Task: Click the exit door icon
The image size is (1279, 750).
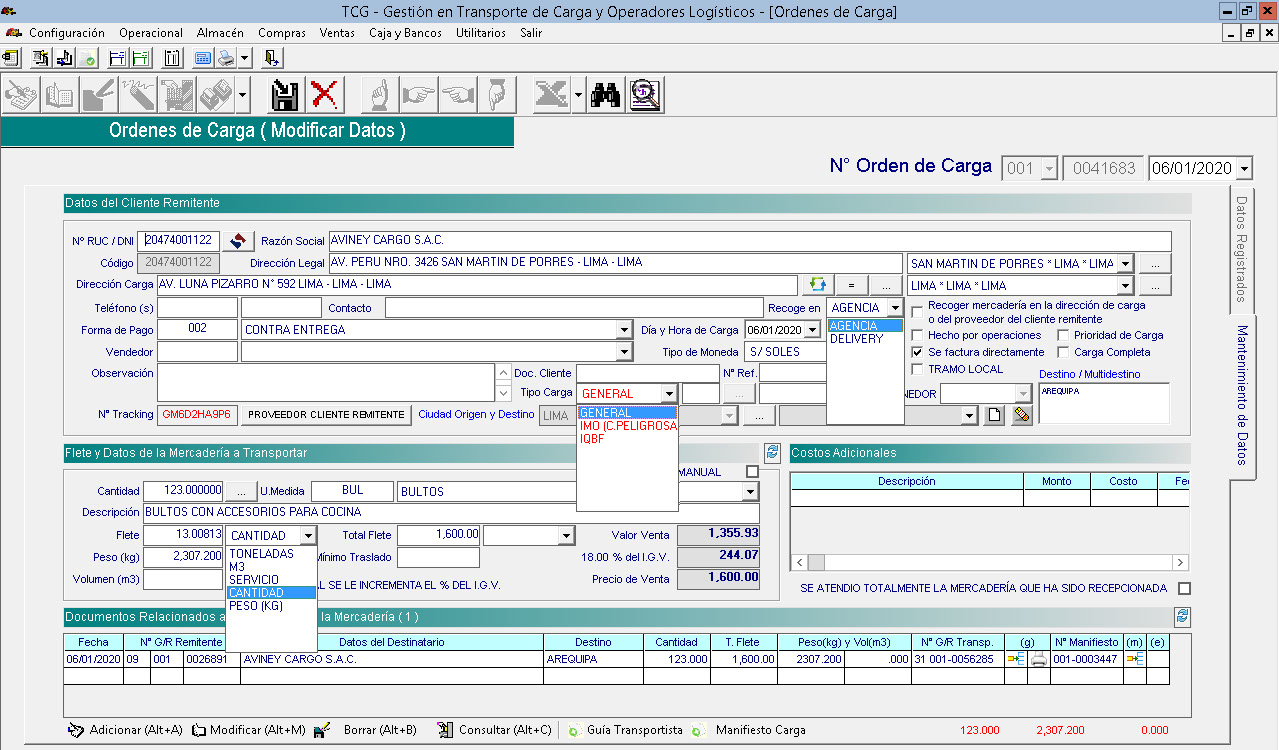Action: pos(272,57)
